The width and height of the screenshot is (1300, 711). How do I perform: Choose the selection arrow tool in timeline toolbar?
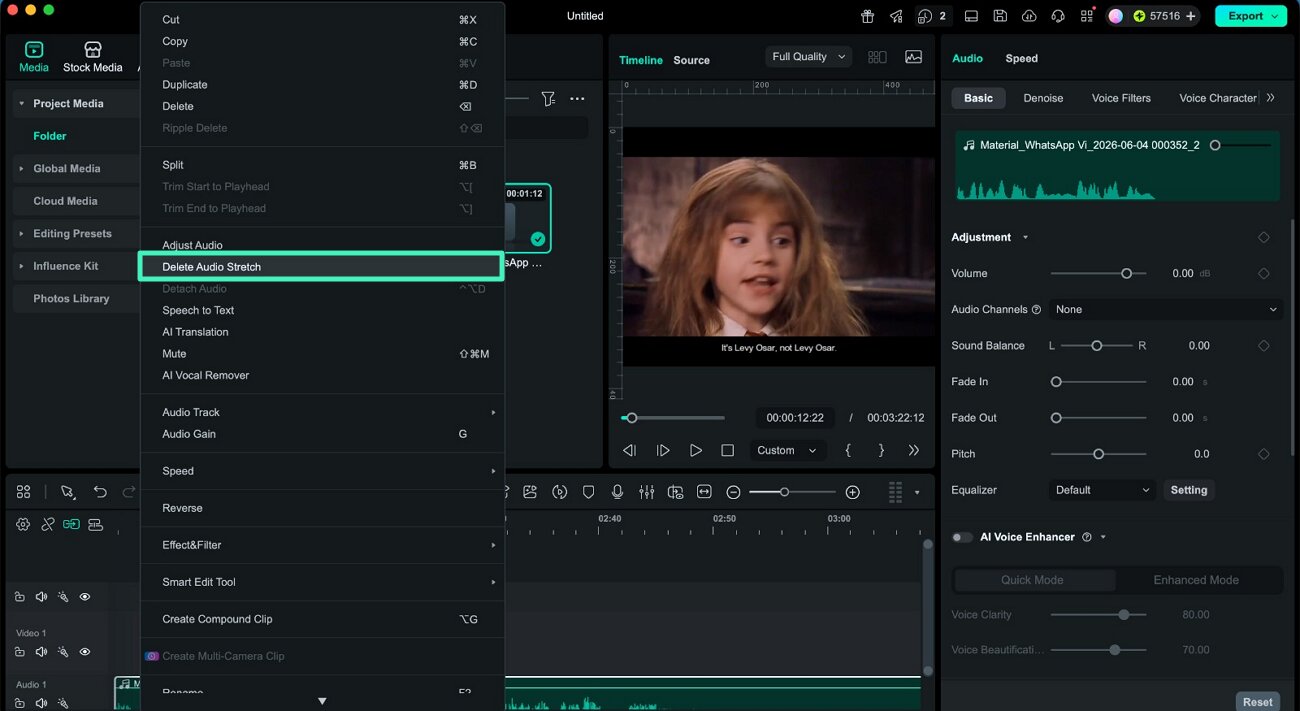coord(67,492)
